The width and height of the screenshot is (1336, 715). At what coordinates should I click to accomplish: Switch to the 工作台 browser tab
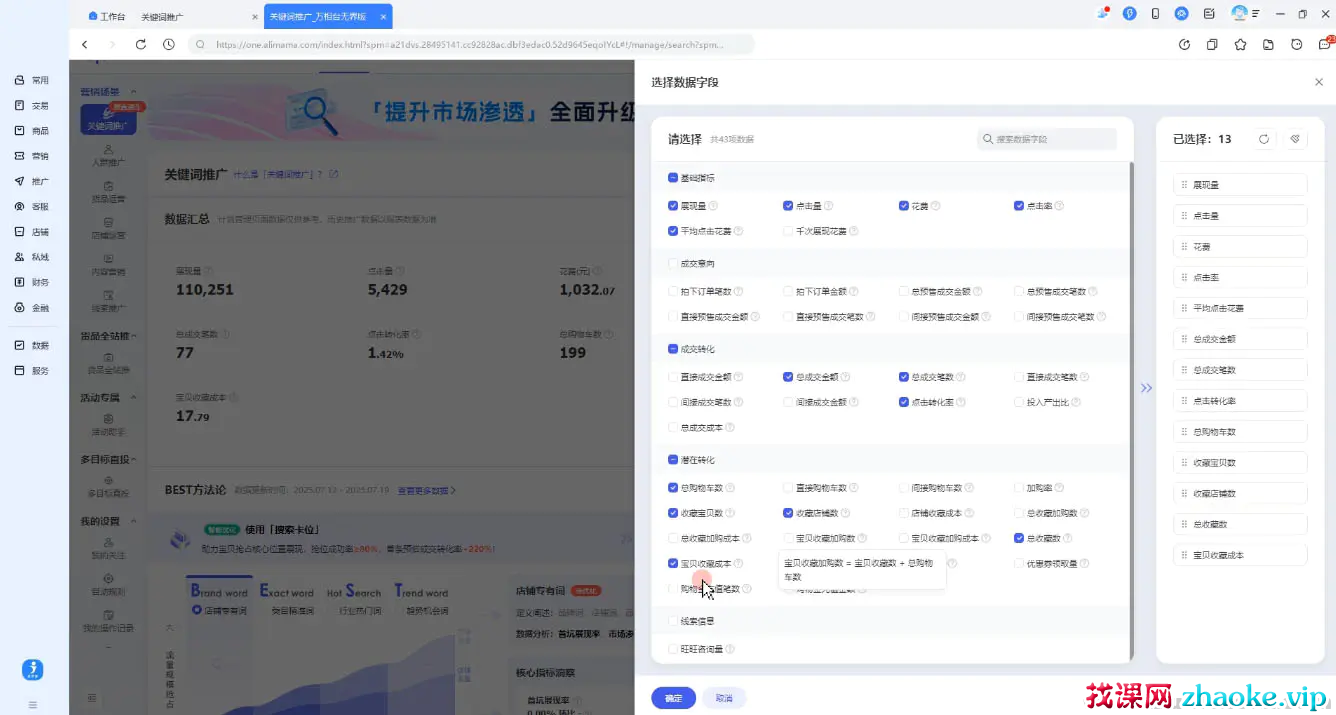click(x=107, y=17)
